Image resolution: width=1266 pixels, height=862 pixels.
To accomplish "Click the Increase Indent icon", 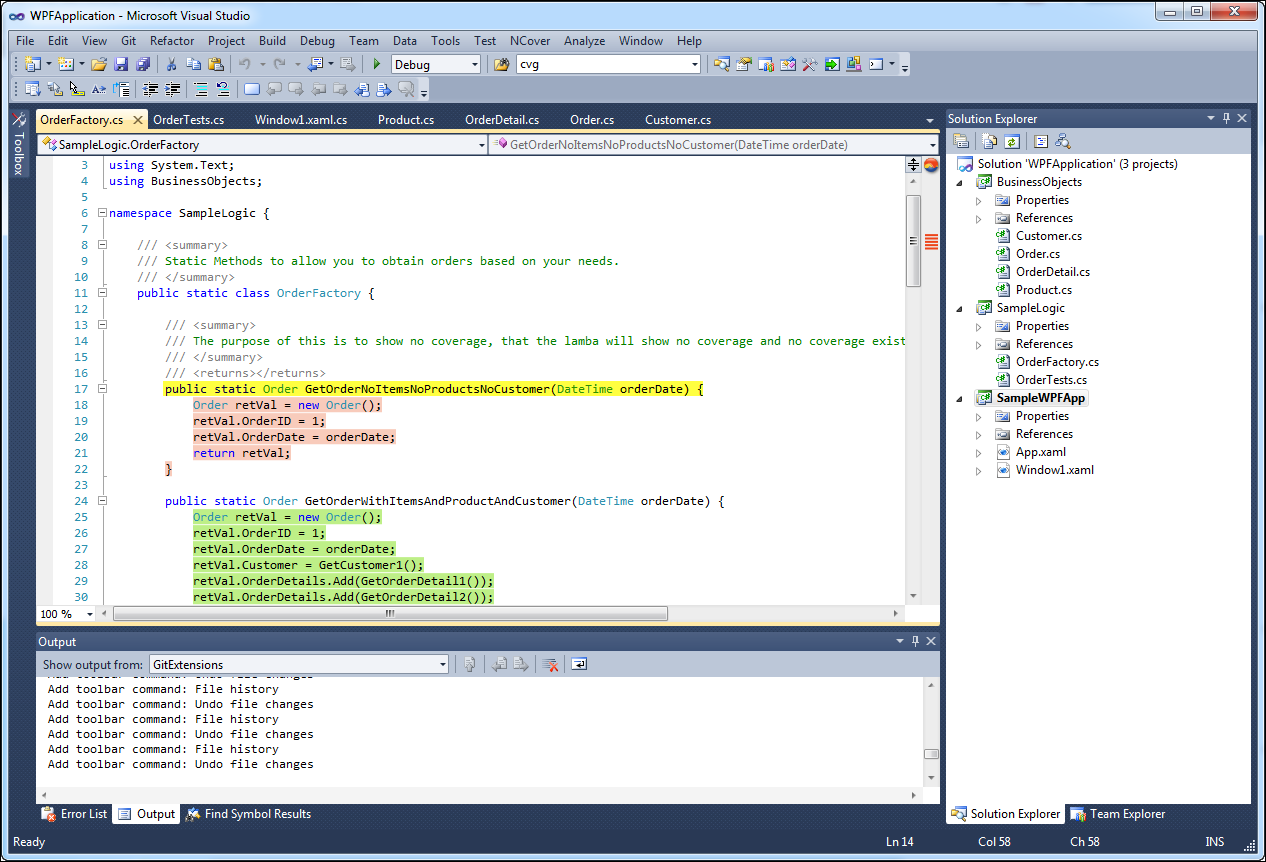I will (172, 89).
